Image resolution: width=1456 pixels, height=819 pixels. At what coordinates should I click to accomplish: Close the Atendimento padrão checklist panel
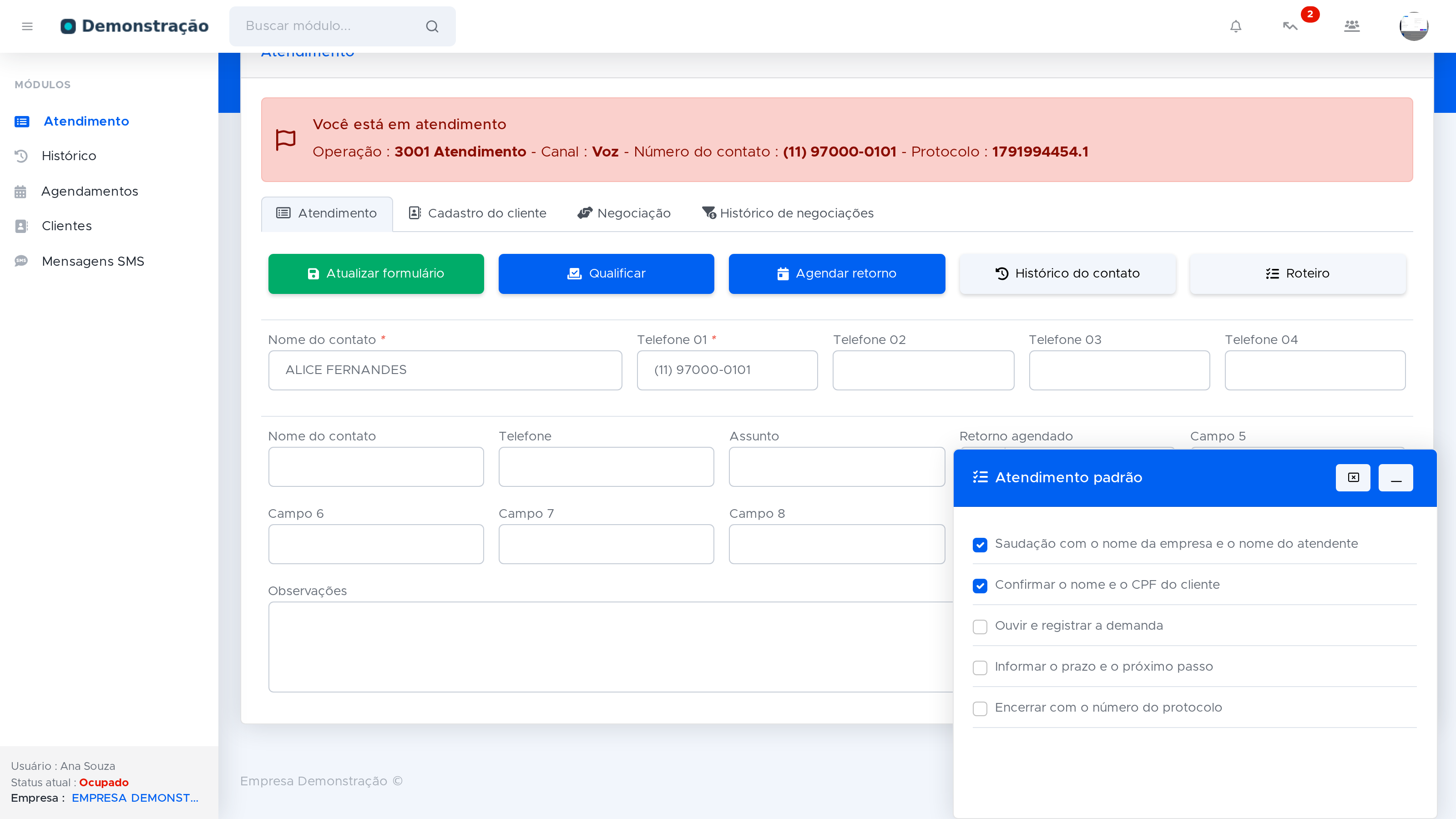point(1353,478)
